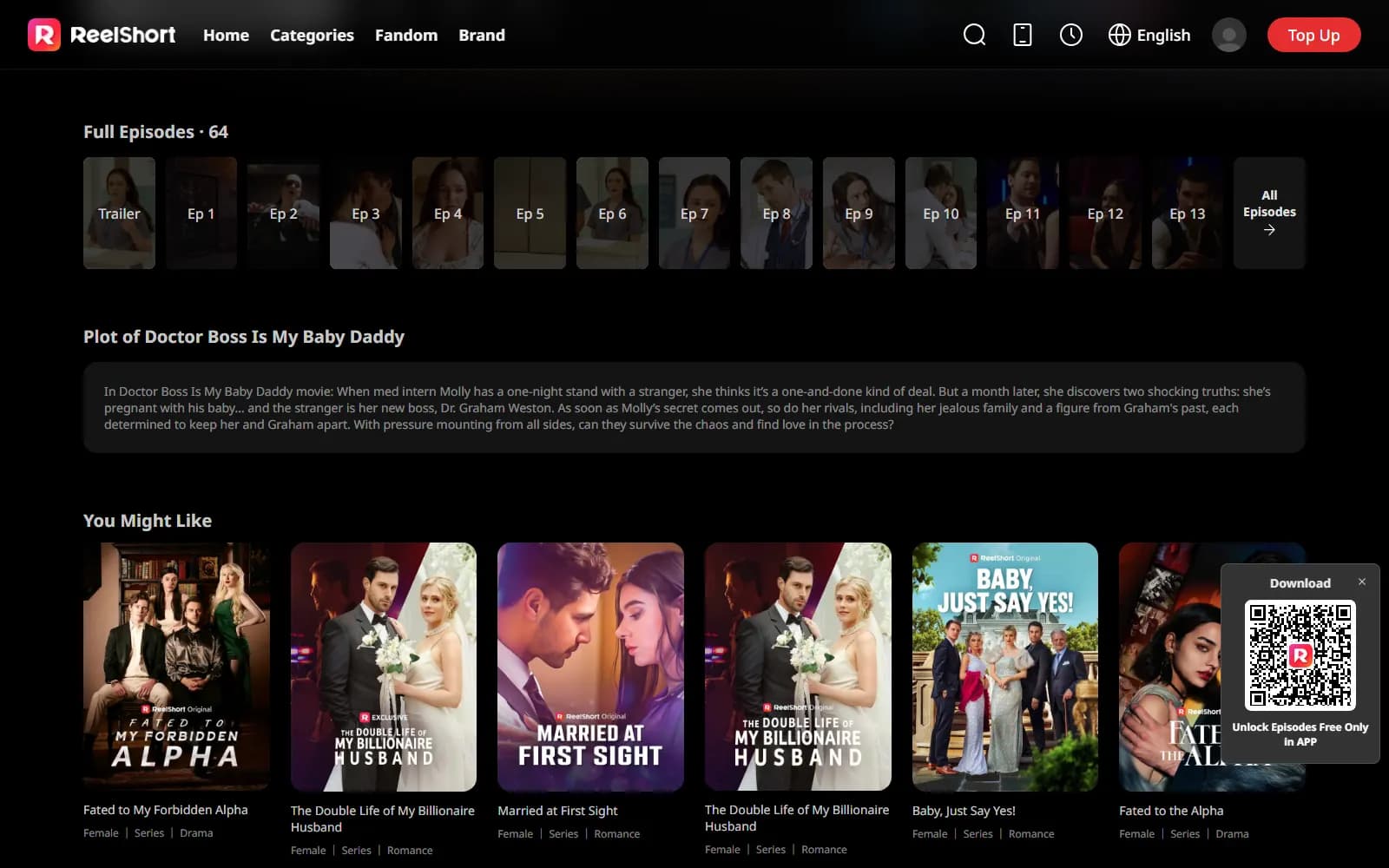Select Female tag under Fated to the Alpha
The height and width of the screenshot is (868, 1389).
click(x=1136, y=834)
